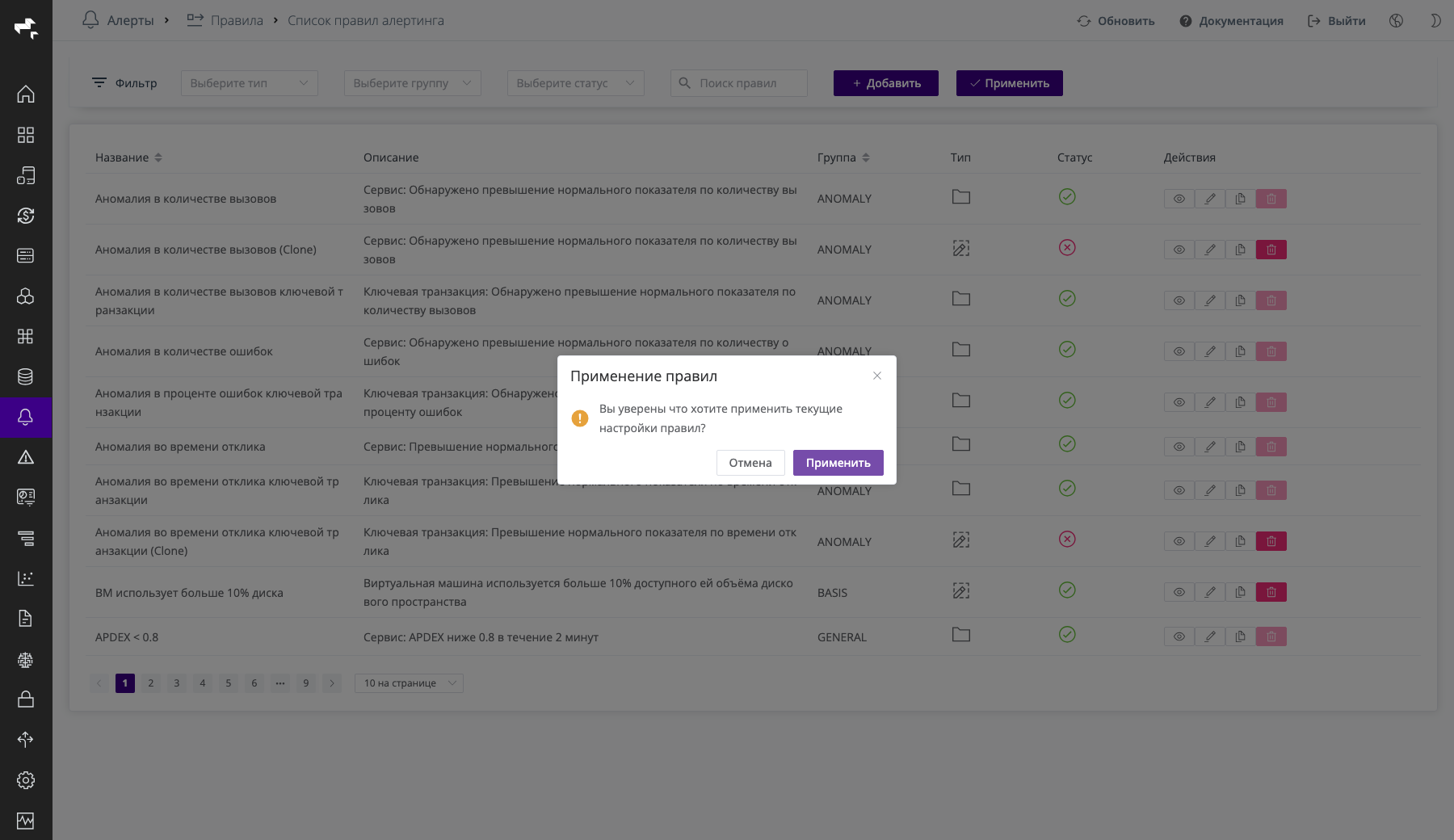This screenshot has height=840, width=1454.
Task: Click disabled status icon of Аномалия в количестве вызовов (Clone)
Action: [x=1067, y=248]
